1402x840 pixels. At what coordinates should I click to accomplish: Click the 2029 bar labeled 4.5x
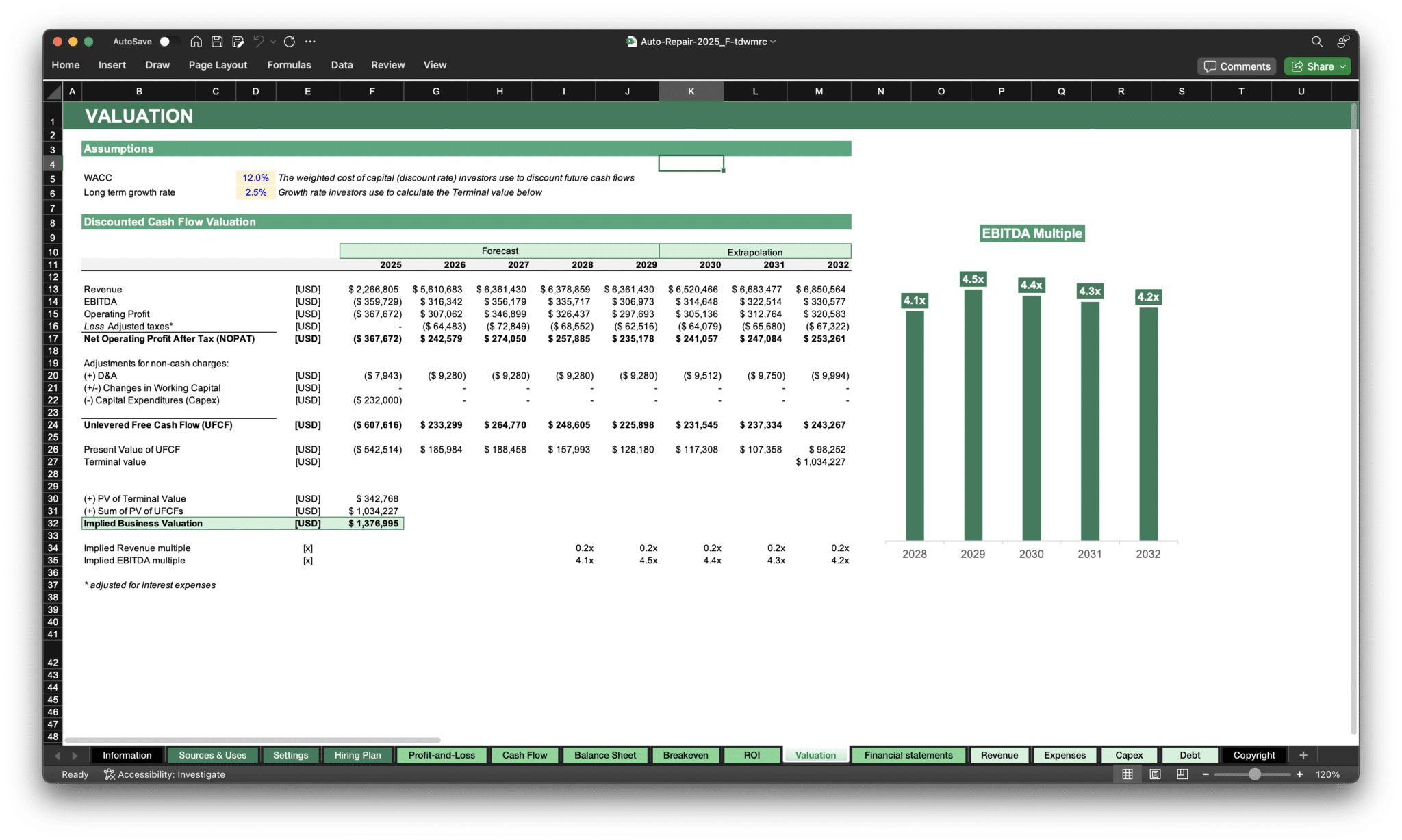click(973, 415)
